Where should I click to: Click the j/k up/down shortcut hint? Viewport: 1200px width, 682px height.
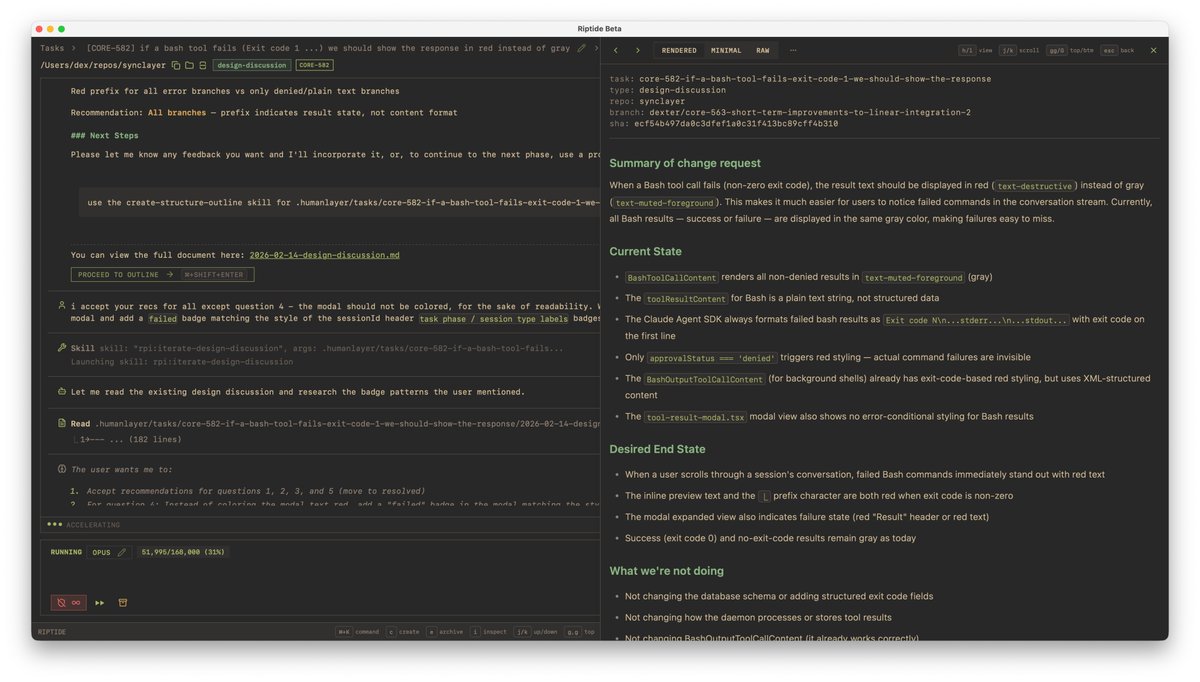click(537, 632)
